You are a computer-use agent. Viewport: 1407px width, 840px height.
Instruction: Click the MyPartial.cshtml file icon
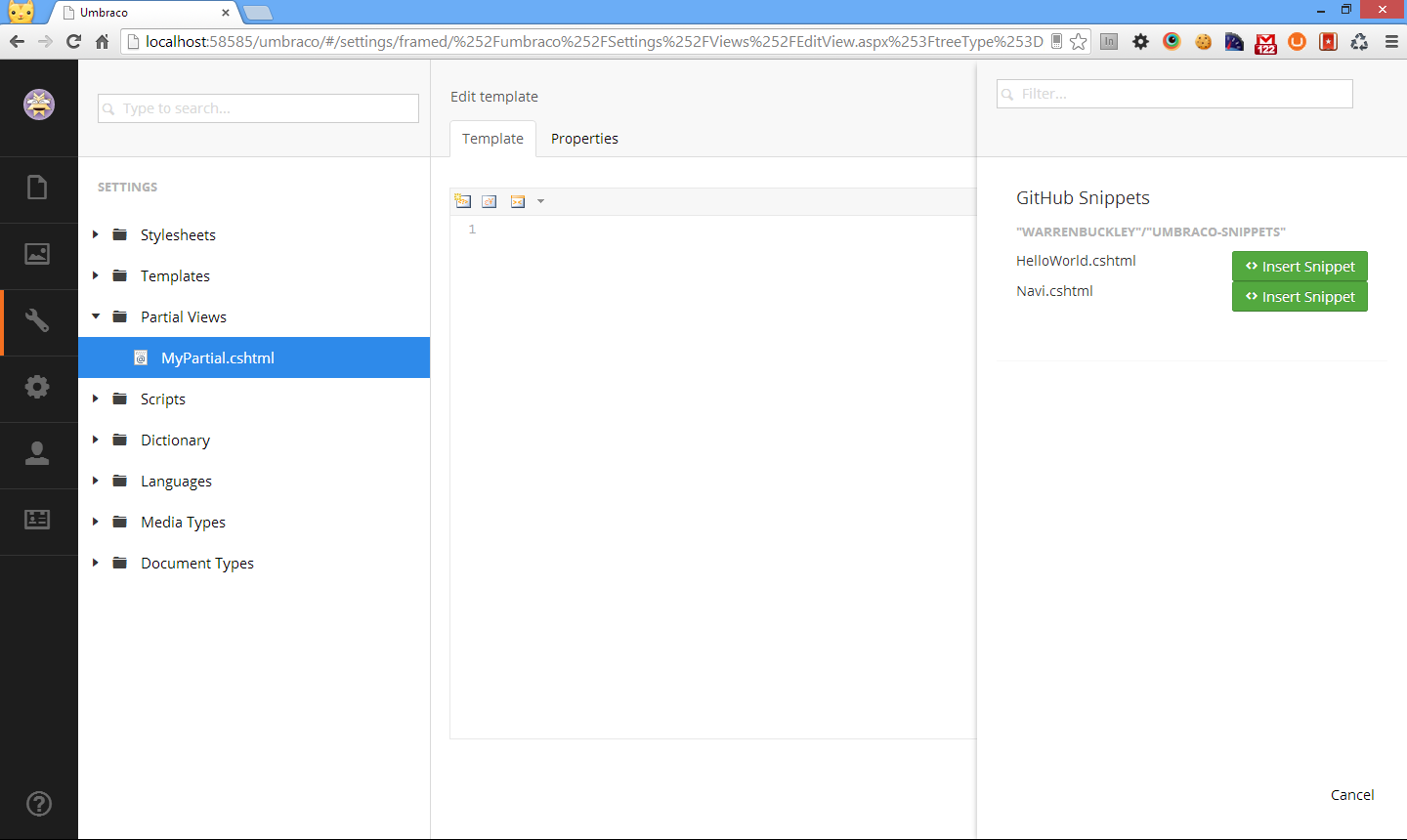pos(141,357)
